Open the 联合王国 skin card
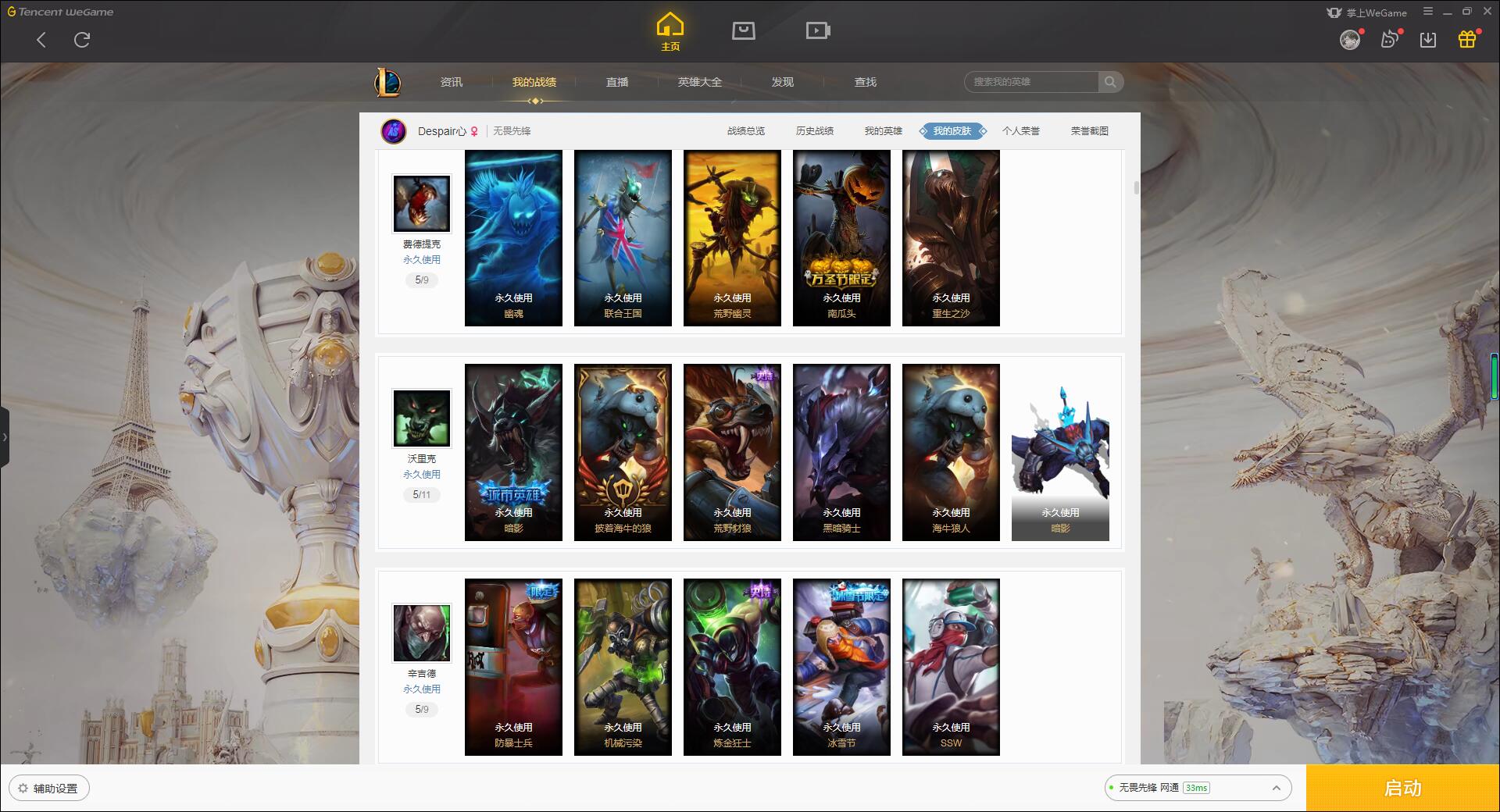 [x=623, y=238]
